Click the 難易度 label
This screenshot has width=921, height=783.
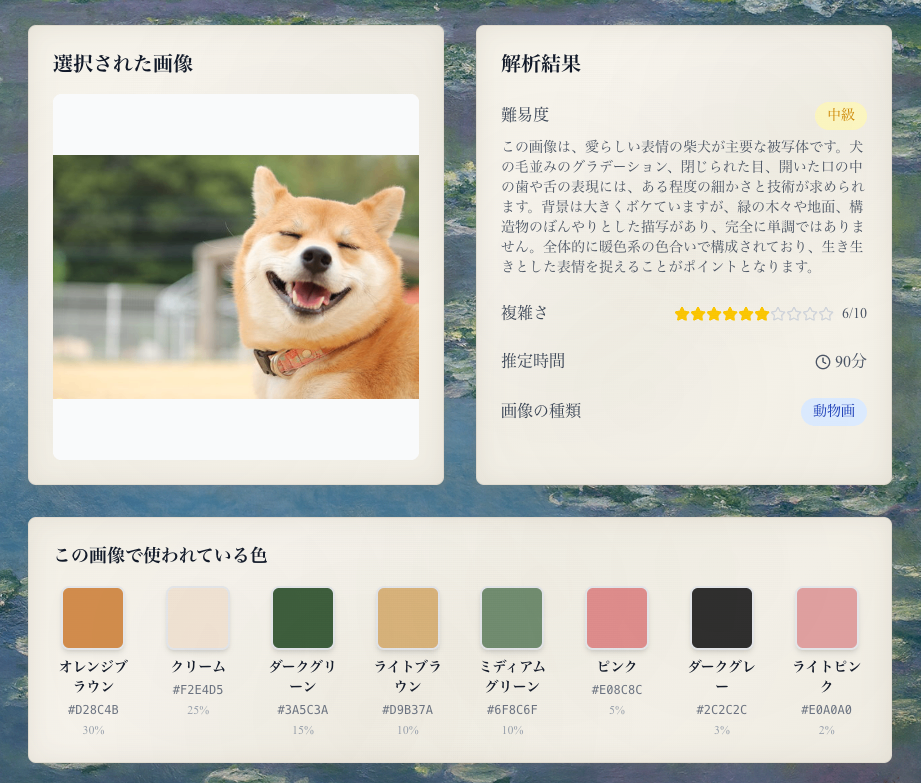coord(525,115)
